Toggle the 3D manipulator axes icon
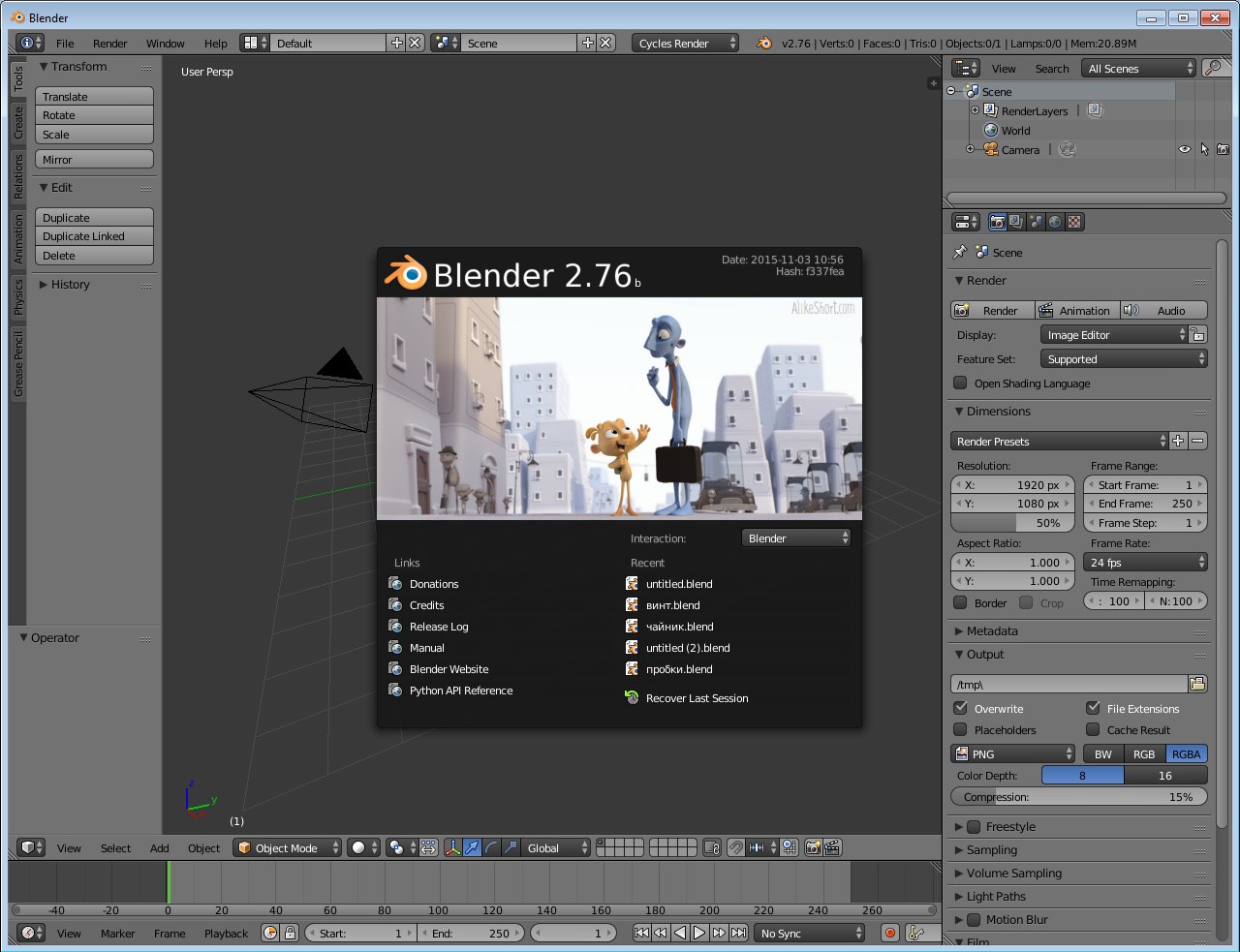 452,847
